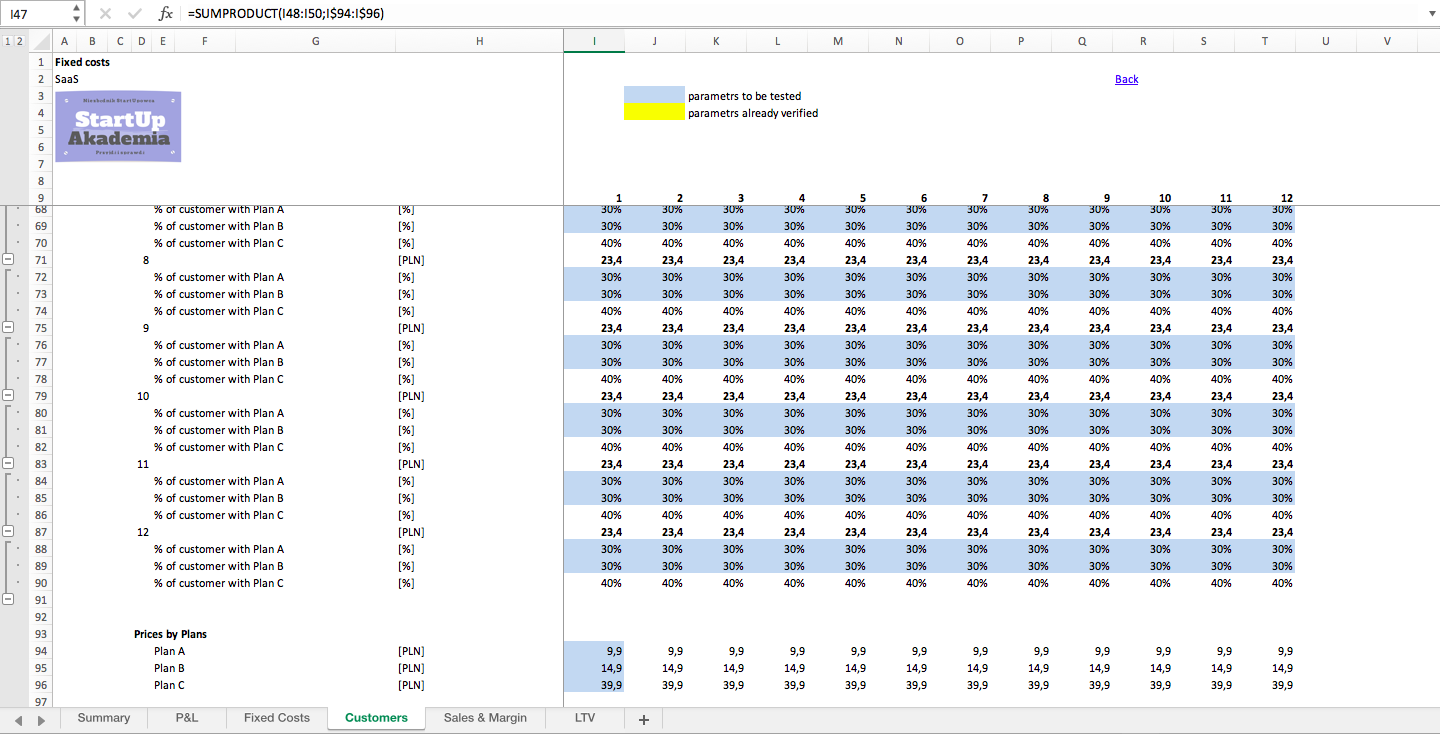Viewport: 1440px width, 734px height.
Task: Collapse the outline group ending at row 79
Action: click(x=9, y=396)
